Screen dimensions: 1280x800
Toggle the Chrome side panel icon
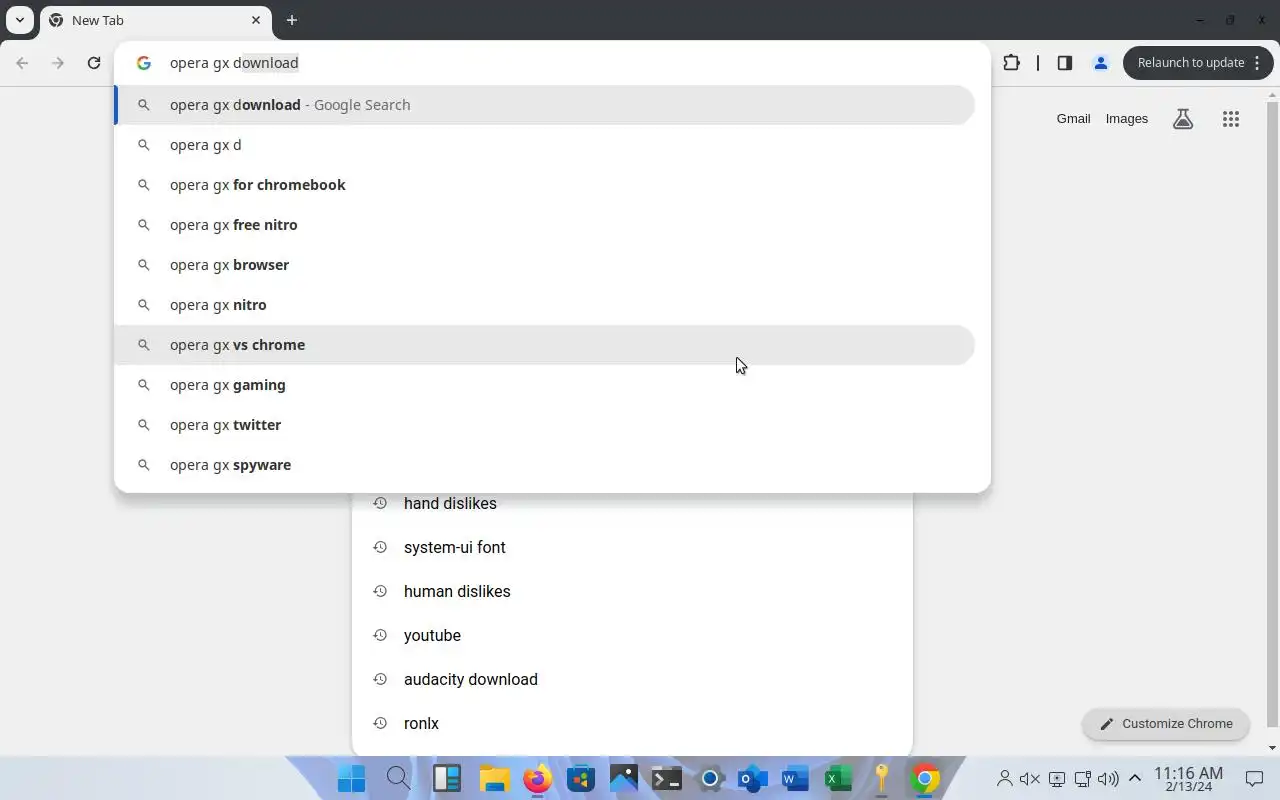click(1065, 63)
